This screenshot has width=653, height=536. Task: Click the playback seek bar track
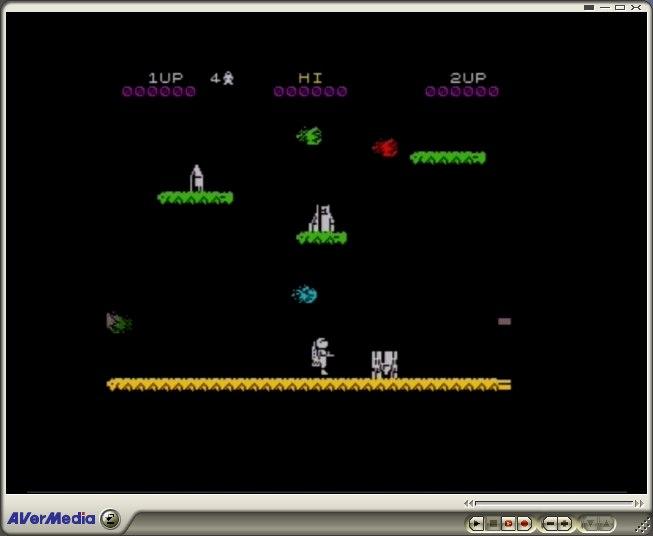tap(554, 503)
